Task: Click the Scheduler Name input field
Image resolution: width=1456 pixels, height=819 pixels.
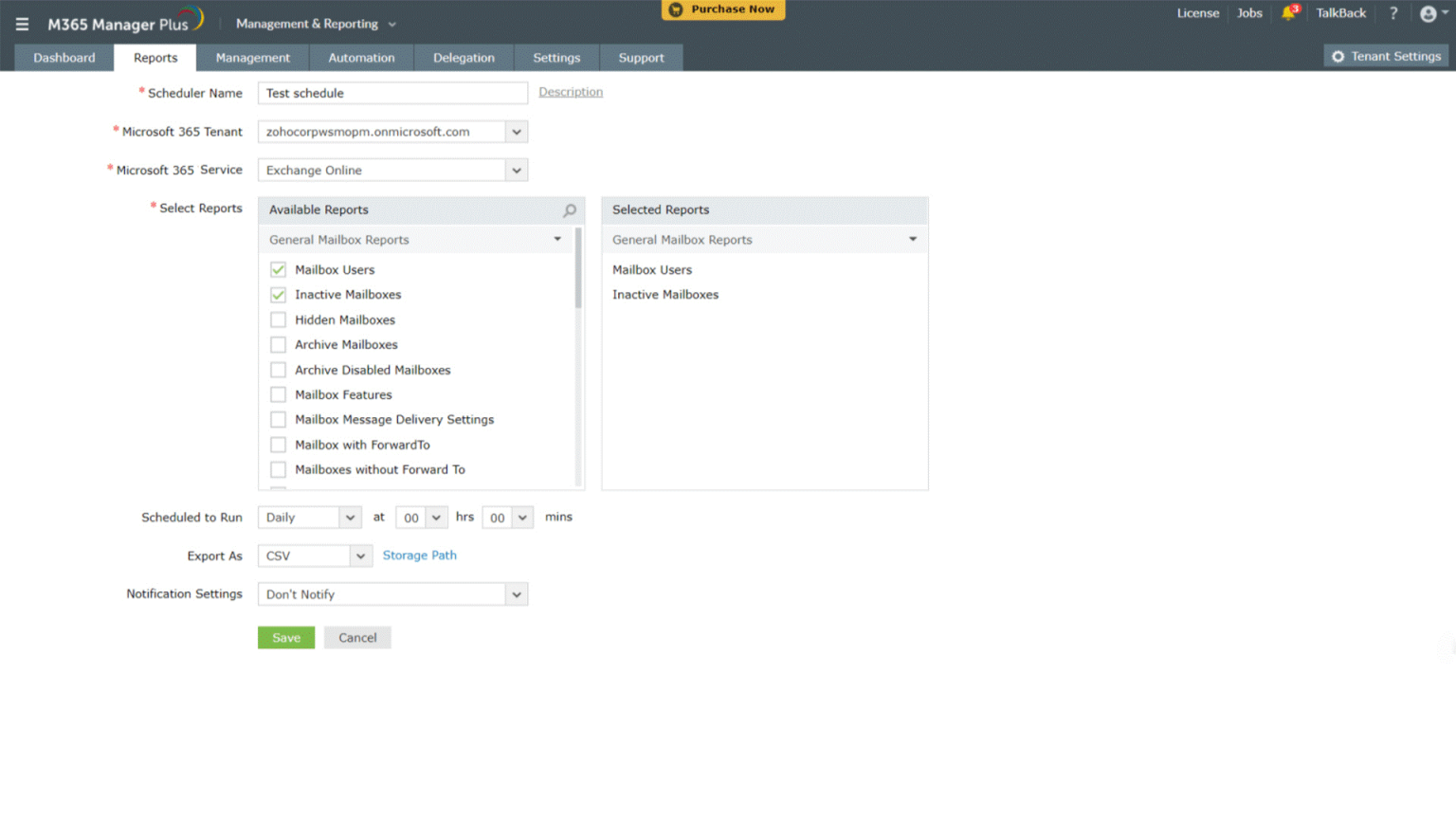Action: click(392, 92)
